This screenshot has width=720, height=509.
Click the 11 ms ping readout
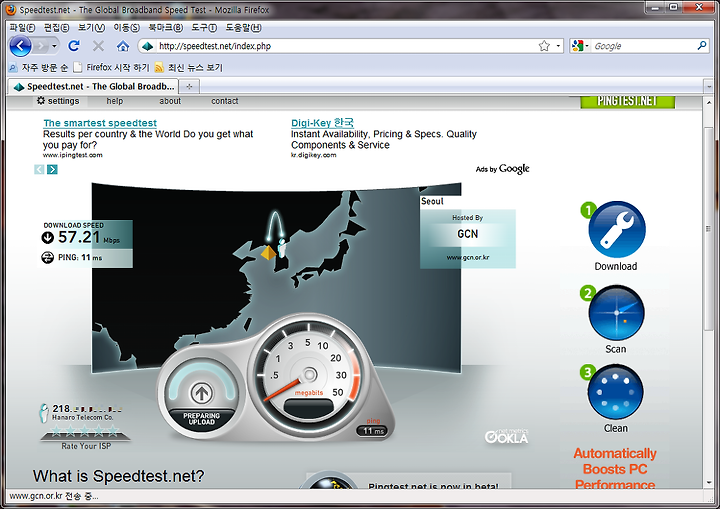tap(372, 431)
